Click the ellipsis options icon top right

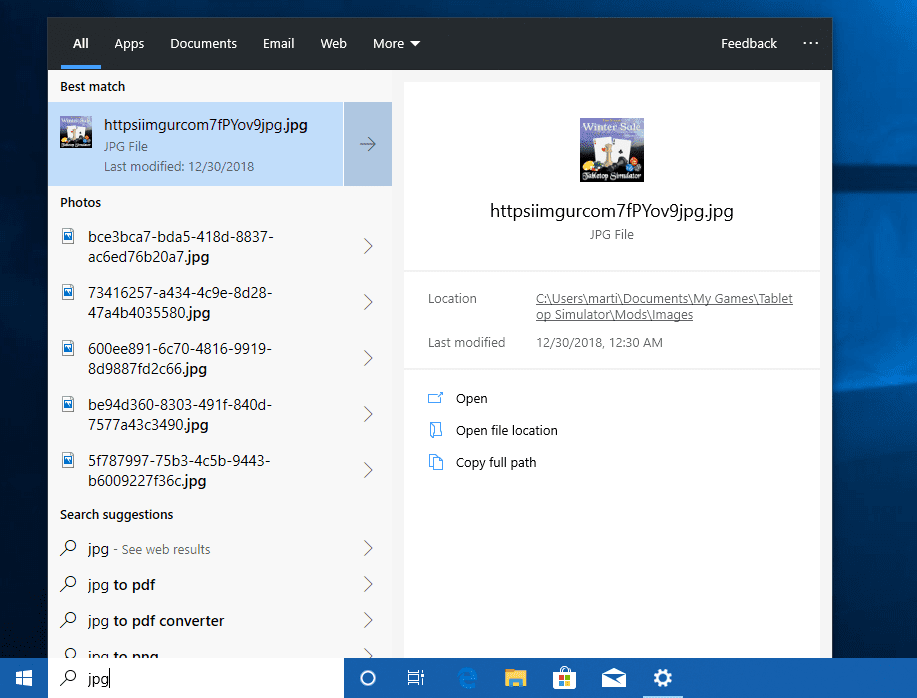(810, 43)
